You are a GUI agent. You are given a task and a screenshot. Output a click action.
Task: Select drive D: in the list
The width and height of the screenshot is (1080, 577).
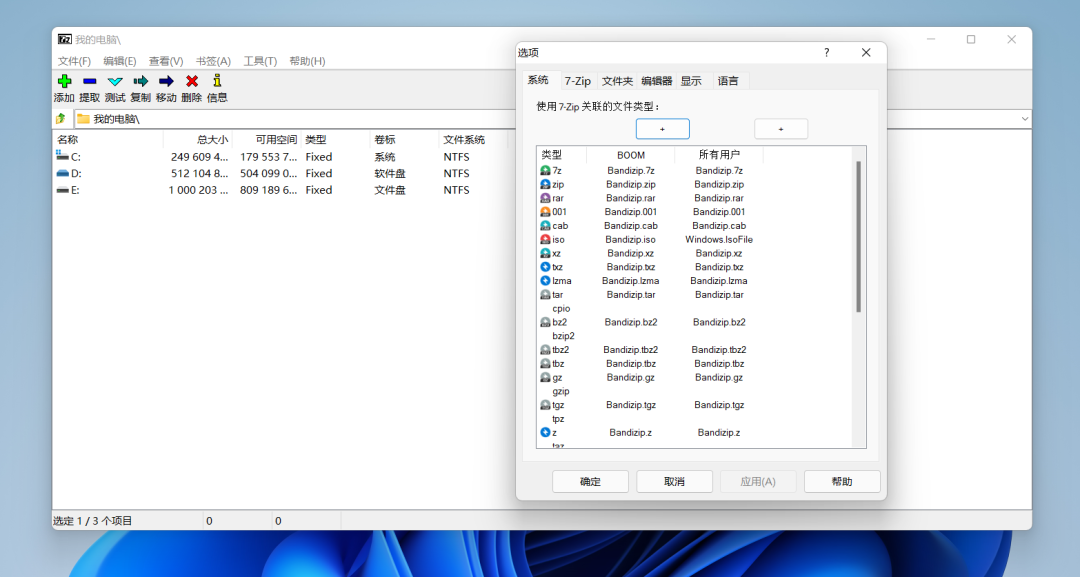(69, 174)
